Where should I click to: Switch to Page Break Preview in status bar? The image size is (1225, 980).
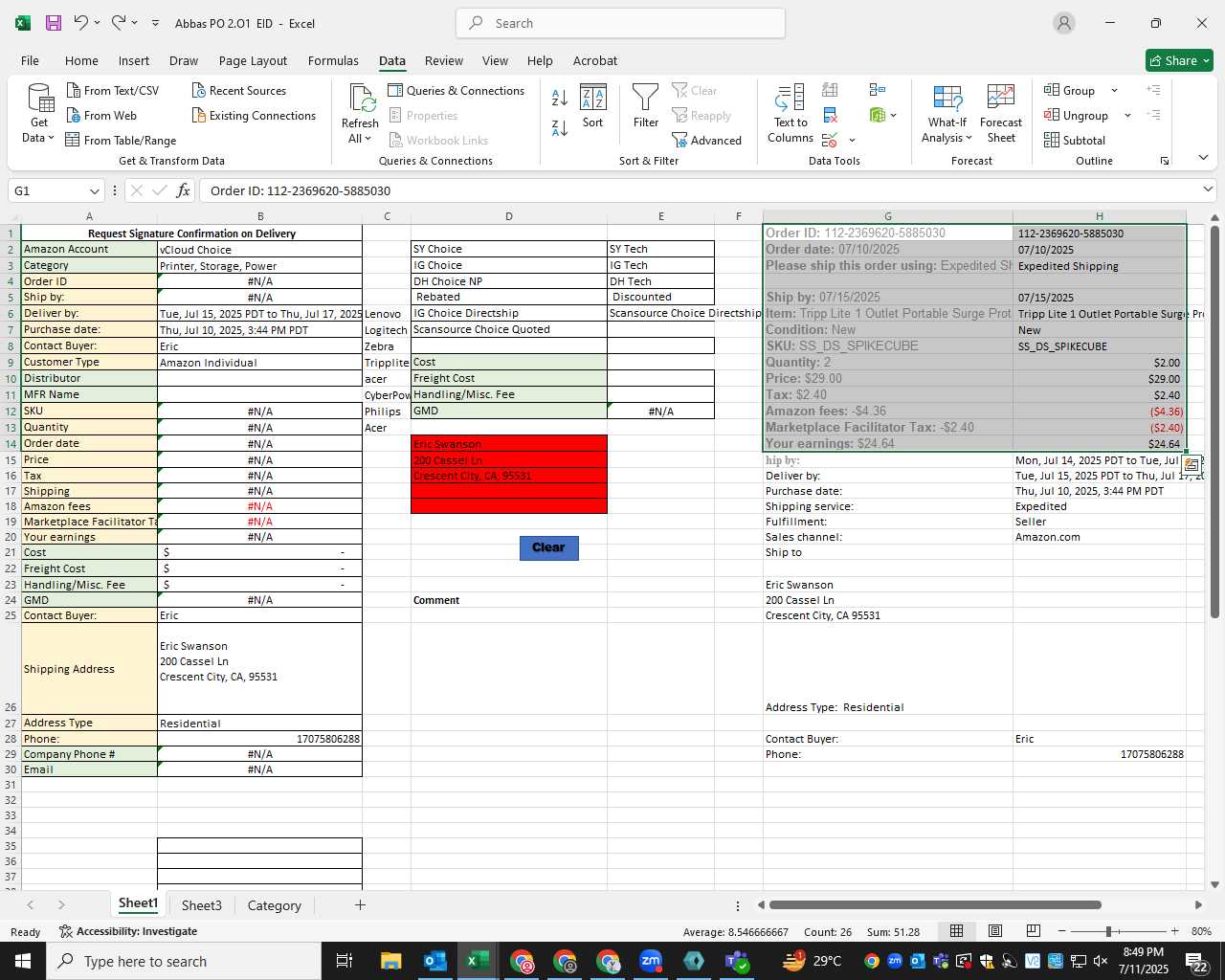pyautogui.click(x=1034, y=931)
